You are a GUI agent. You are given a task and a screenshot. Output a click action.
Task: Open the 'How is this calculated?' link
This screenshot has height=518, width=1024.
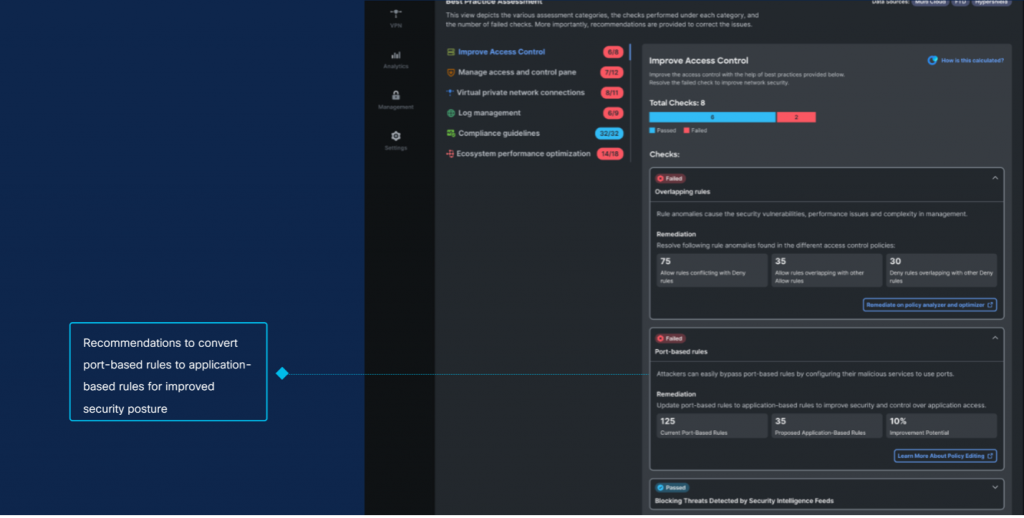tap(972, 60)
